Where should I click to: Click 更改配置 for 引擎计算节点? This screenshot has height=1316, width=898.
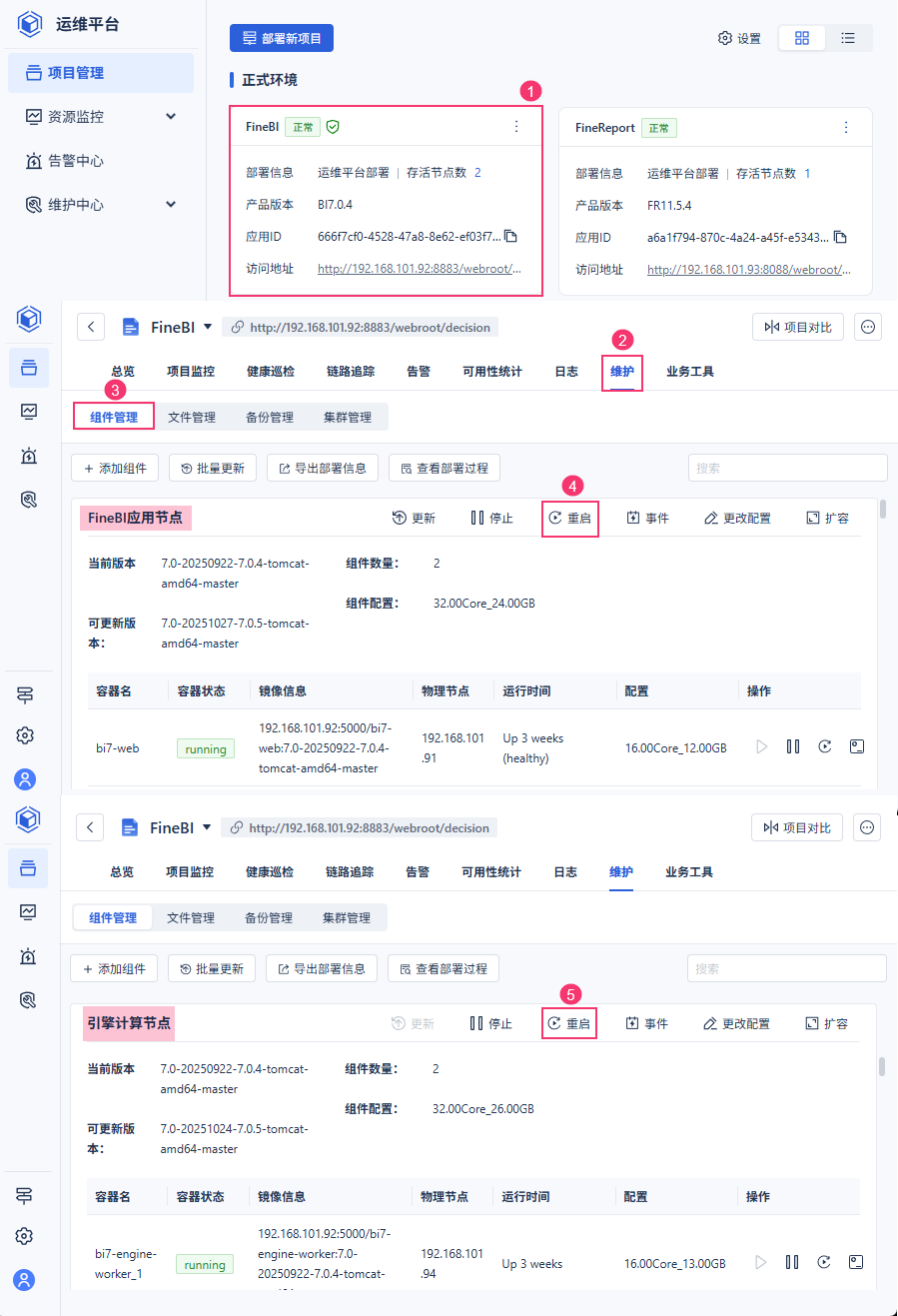pos(736,1024)
